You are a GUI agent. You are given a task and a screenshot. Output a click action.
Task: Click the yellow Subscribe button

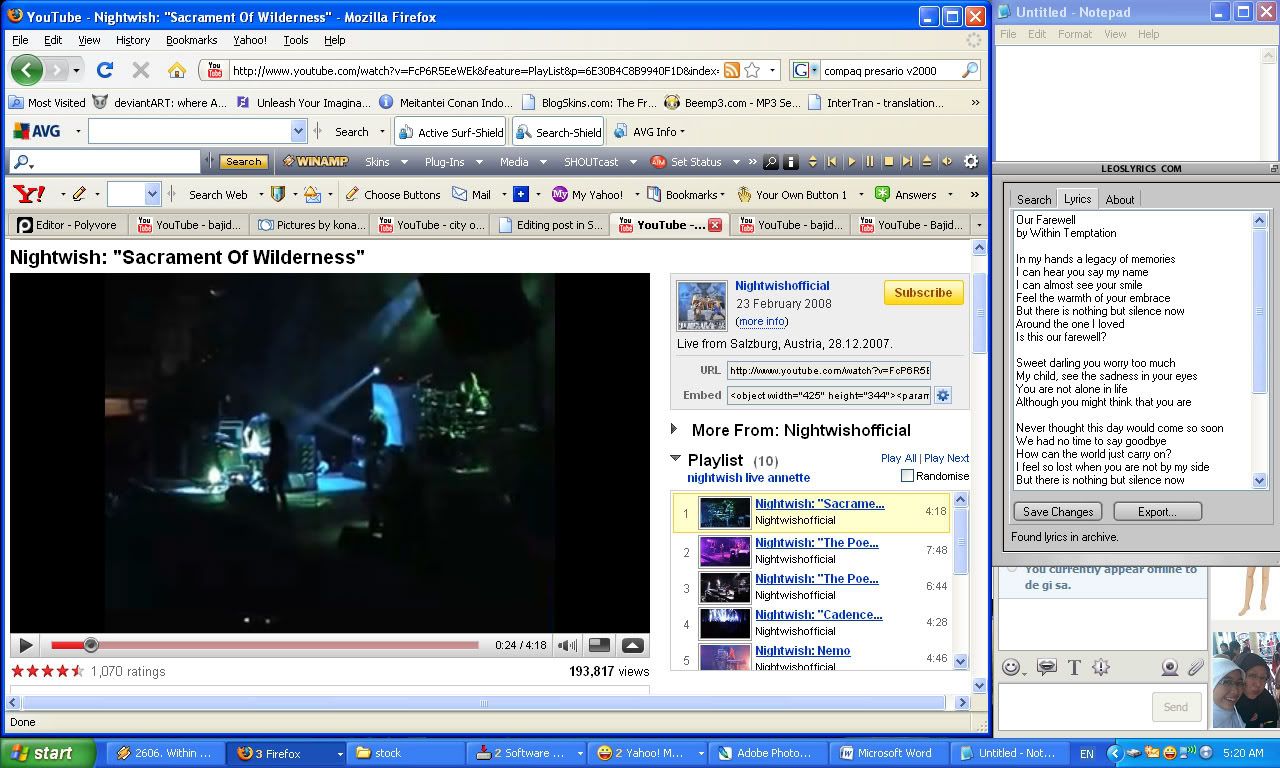tap(923, 292)
